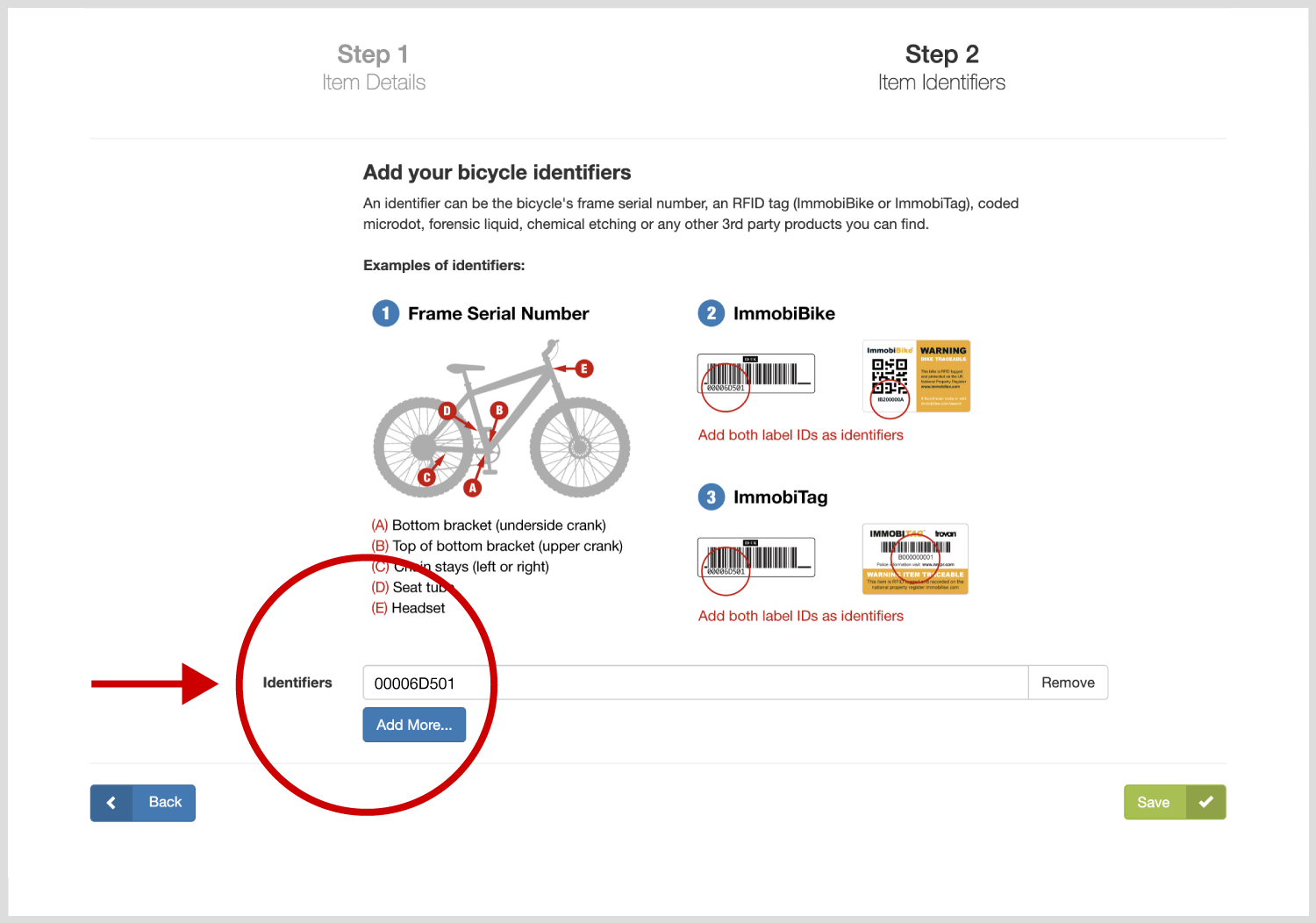
Task: Remove the 00006D501 identifier
Action: pos(1067,683)
